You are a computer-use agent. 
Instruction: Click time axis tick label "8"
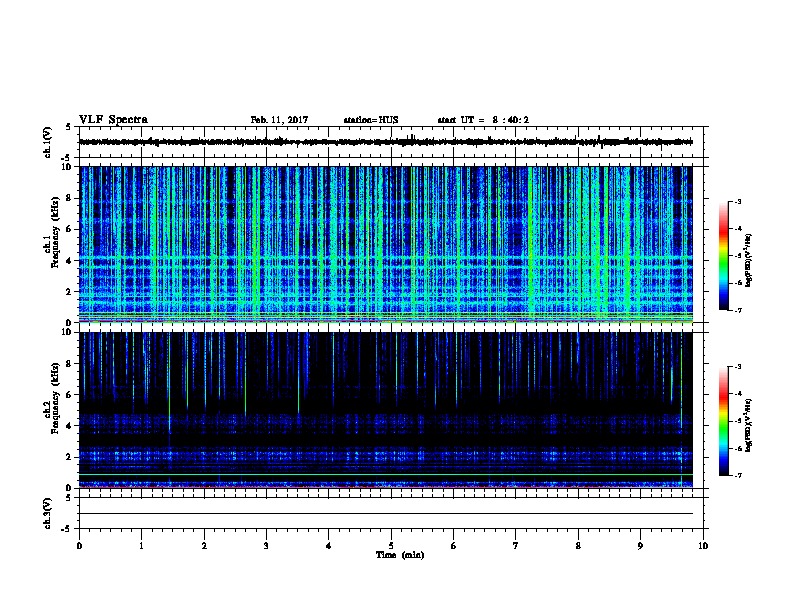(x=578, y=545)
